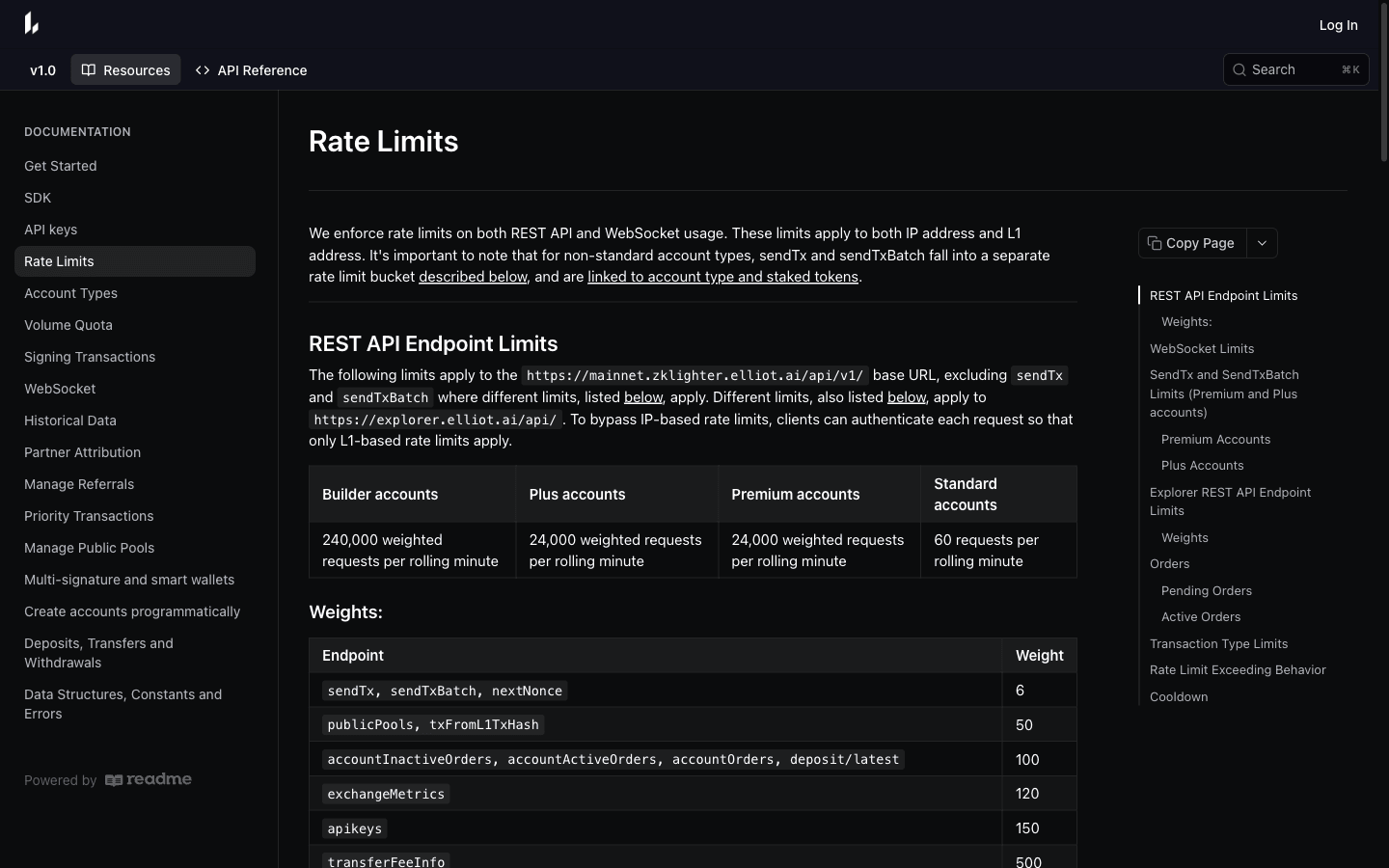Follow the 'described below' link
This screenshot has width=1389, height=868.
[473, 277]
